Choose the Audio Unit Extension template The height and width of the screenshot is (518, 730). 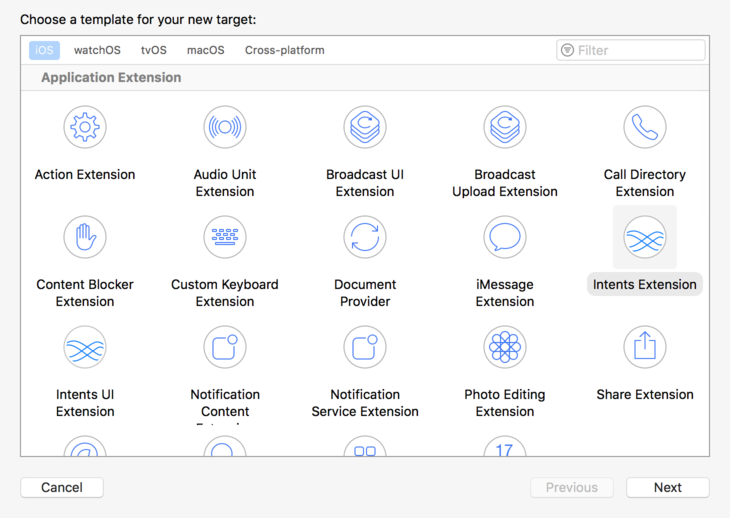pos(225,128)
